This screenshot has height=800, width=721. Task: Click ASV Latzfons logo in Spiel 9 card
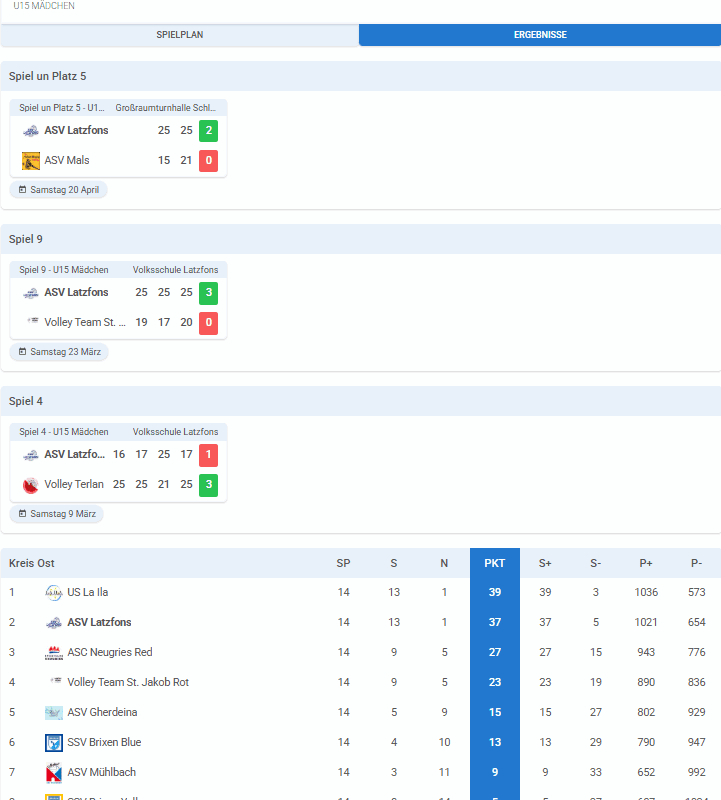(x=31, y=293)
